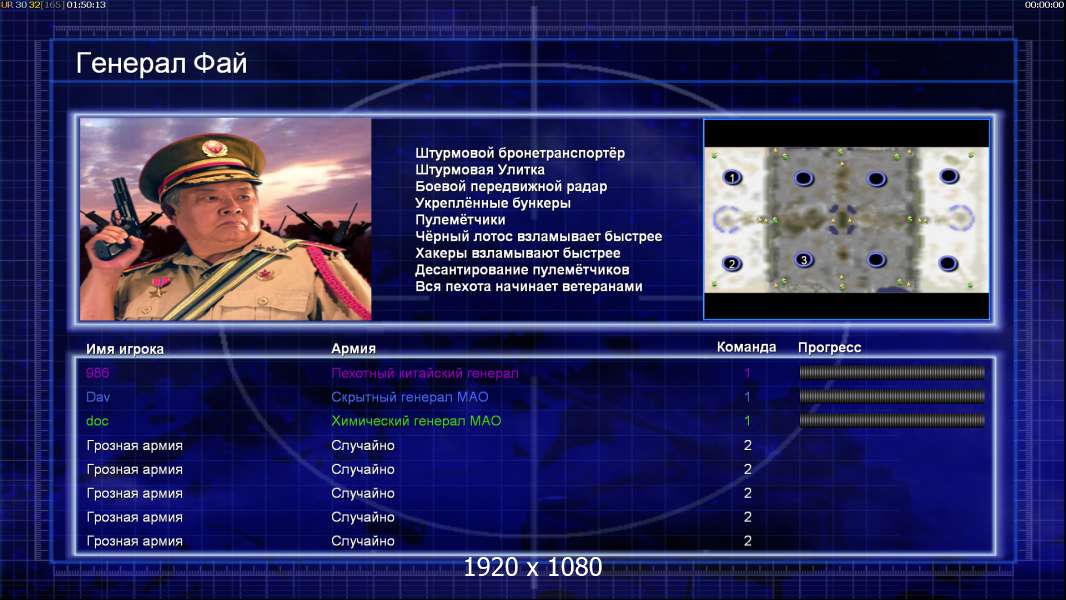Screen dimensions: 1066x600
Task: Click the 'Генерал Фай' title text
Action: coord(161,63)
